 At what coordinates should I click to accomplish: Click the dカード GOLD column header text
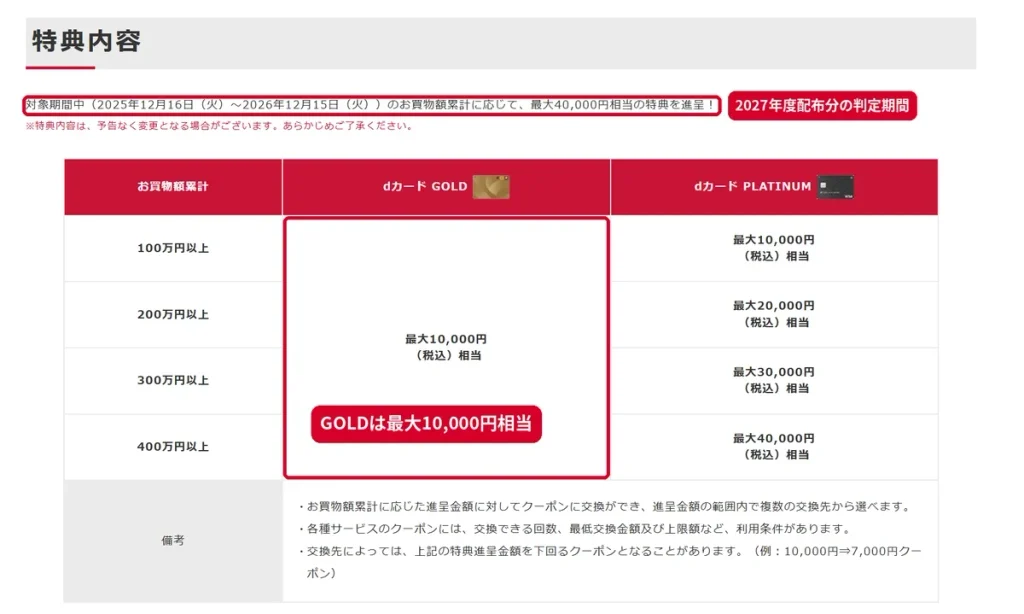point(425,187)
